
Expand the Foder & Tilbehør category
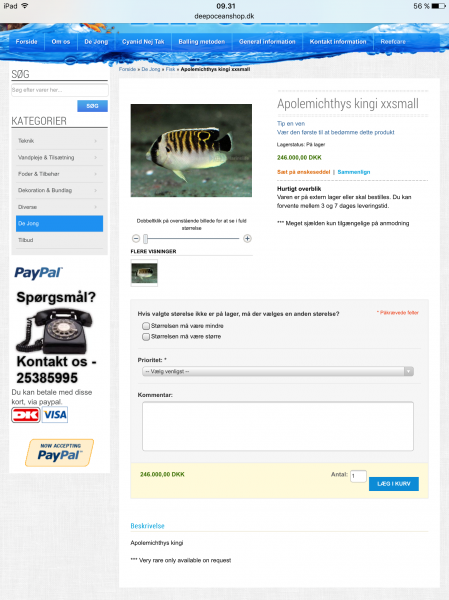click(x=59, y=174)
